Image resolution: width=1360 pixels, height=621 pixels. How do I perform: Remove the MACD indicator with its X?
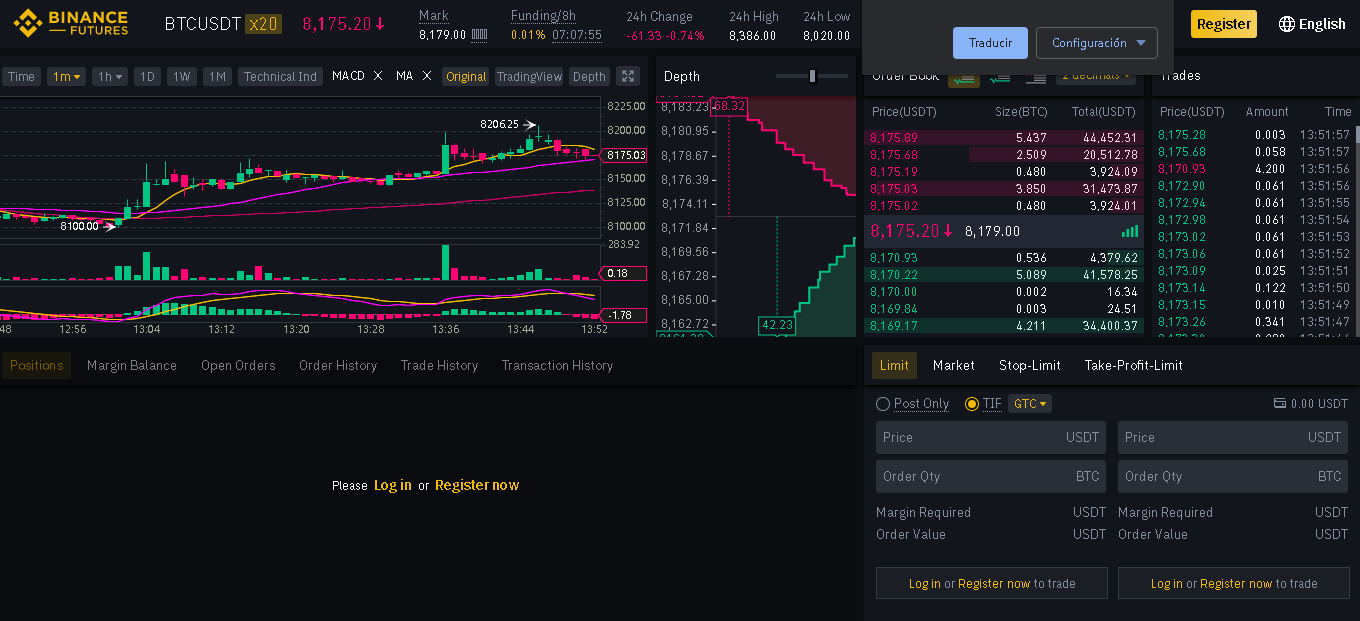coord(378,76)
